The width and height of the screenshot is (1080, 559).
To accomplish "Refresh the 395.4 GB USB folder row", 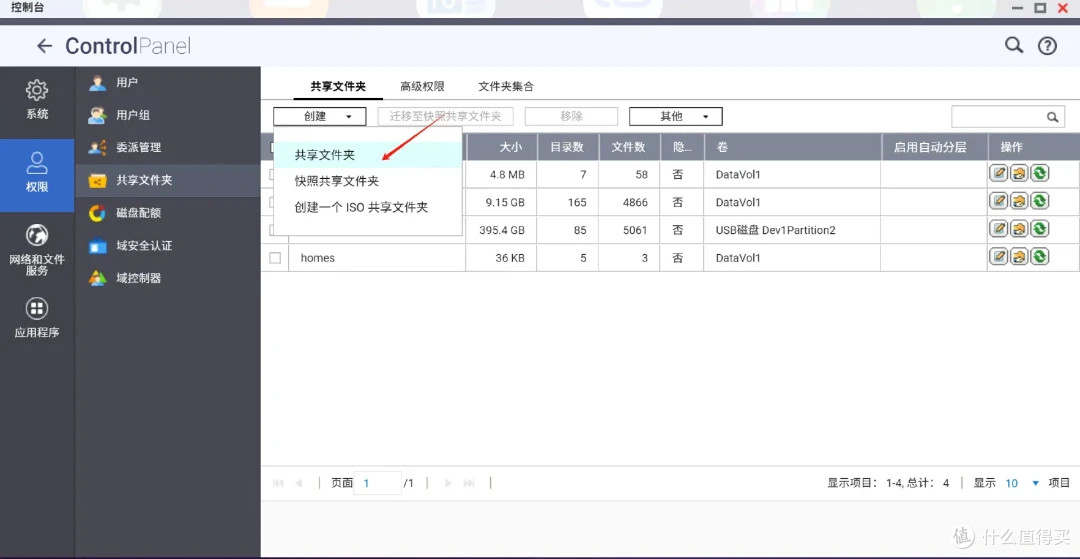I will 1039,229.
